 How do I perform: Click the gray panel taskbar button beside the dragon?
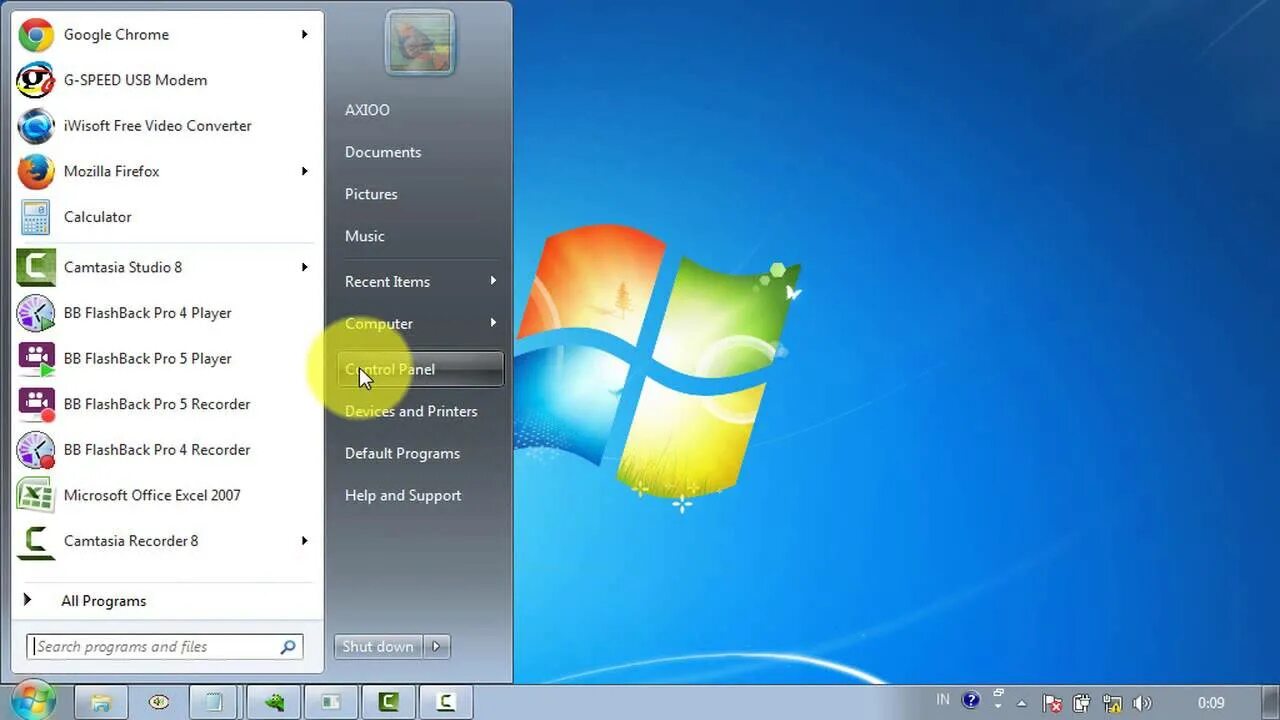pos(331,702)
